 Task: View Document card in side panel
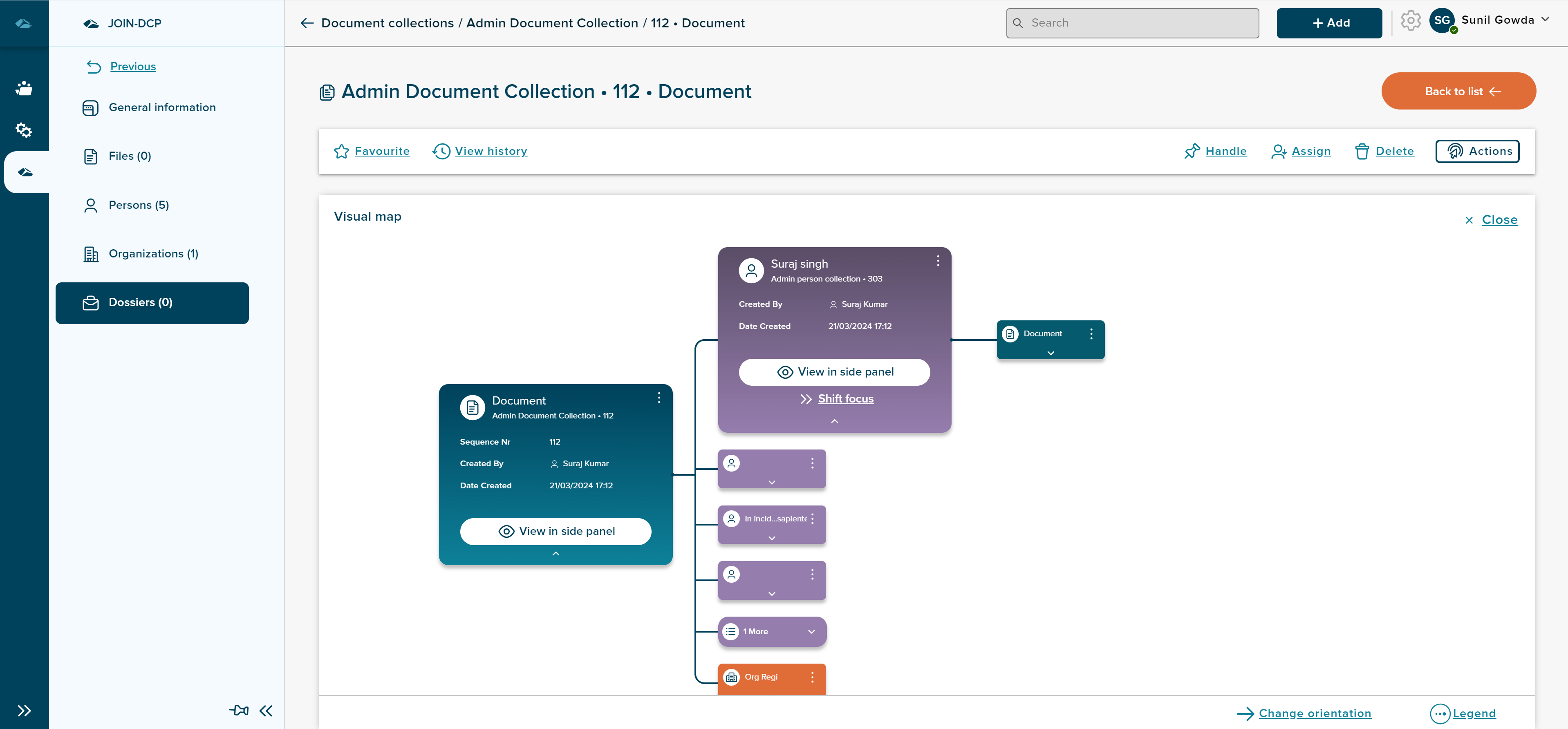pyautogui.click(x=555, y=531)
